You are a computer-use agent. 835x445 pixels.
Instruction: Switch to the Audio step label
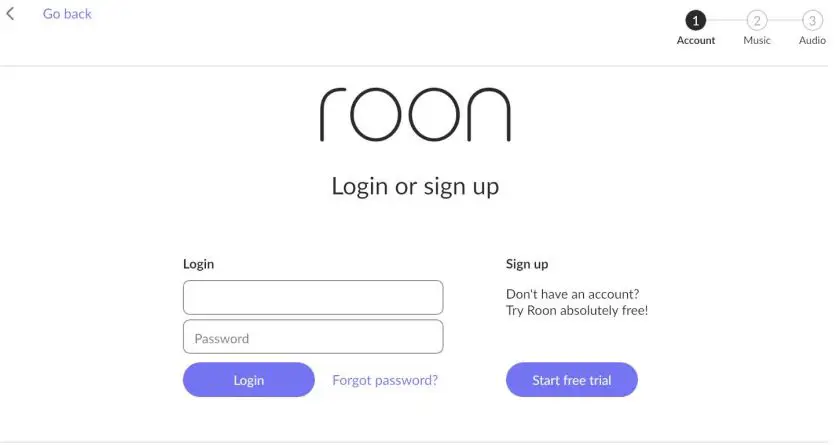(812, 41)
